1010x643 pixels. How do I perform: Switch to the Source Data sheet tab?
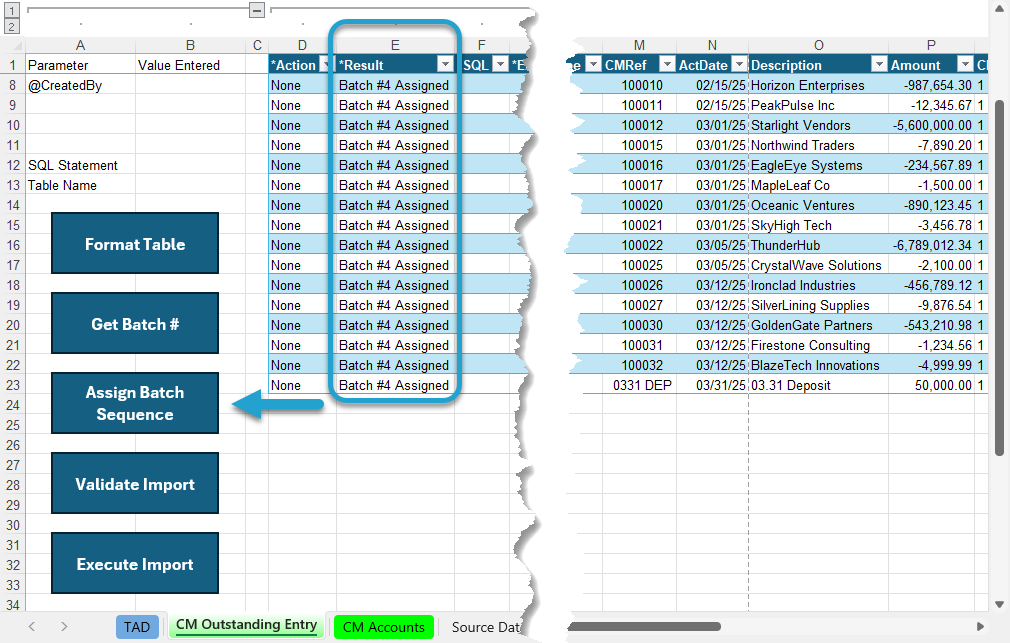click(486, 627)
